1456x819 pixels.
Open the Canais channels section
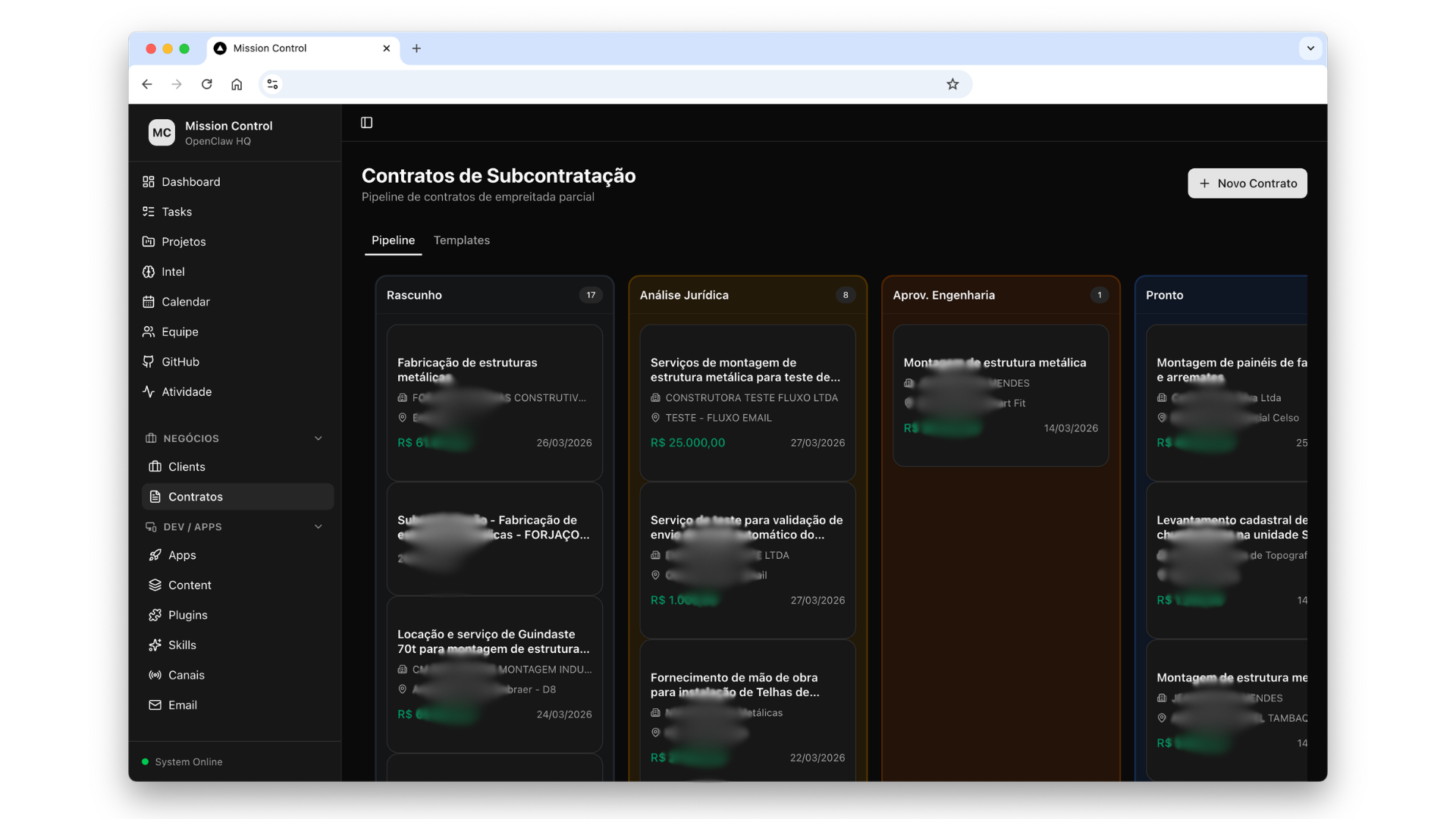coord(186,674)
